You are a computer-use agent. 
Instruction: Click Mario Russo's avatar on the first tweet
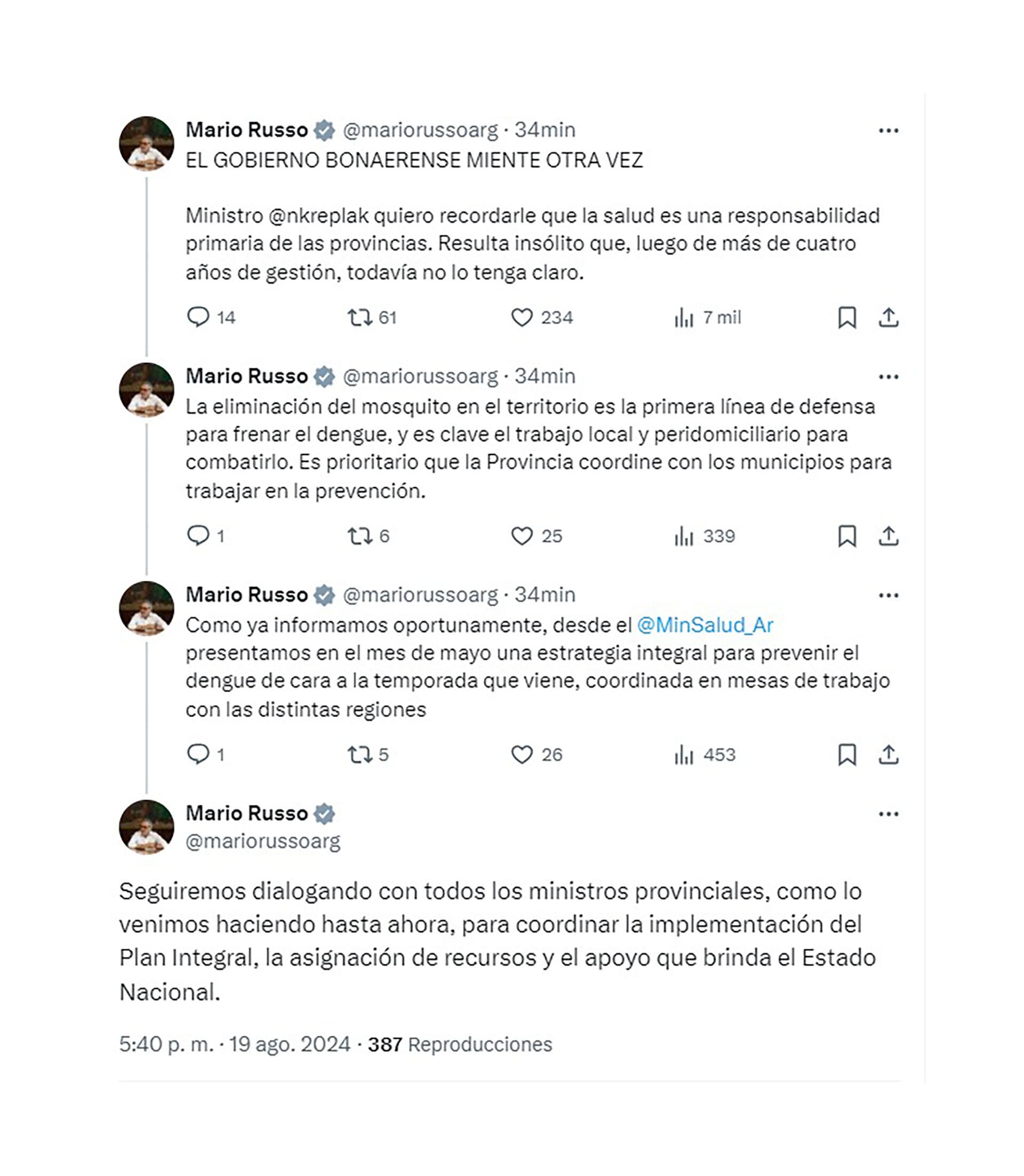coord(146,143)
